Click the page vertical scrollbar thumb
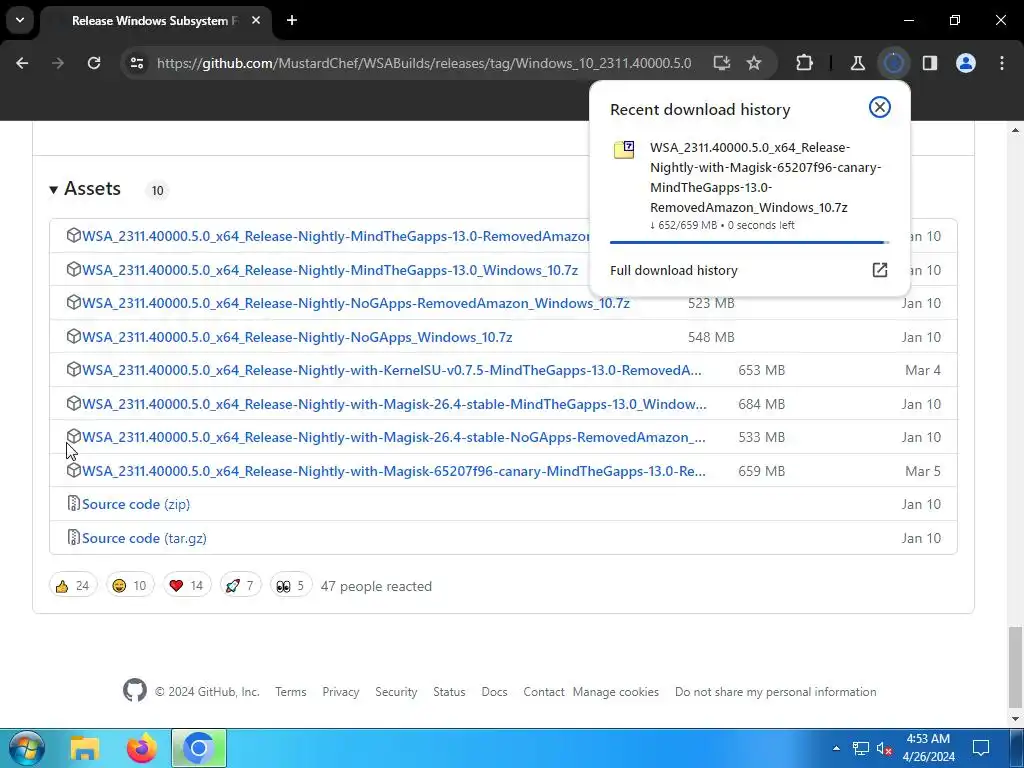Image resolution: width=1024 pixels, height=768 pixels. point(1015,666)
